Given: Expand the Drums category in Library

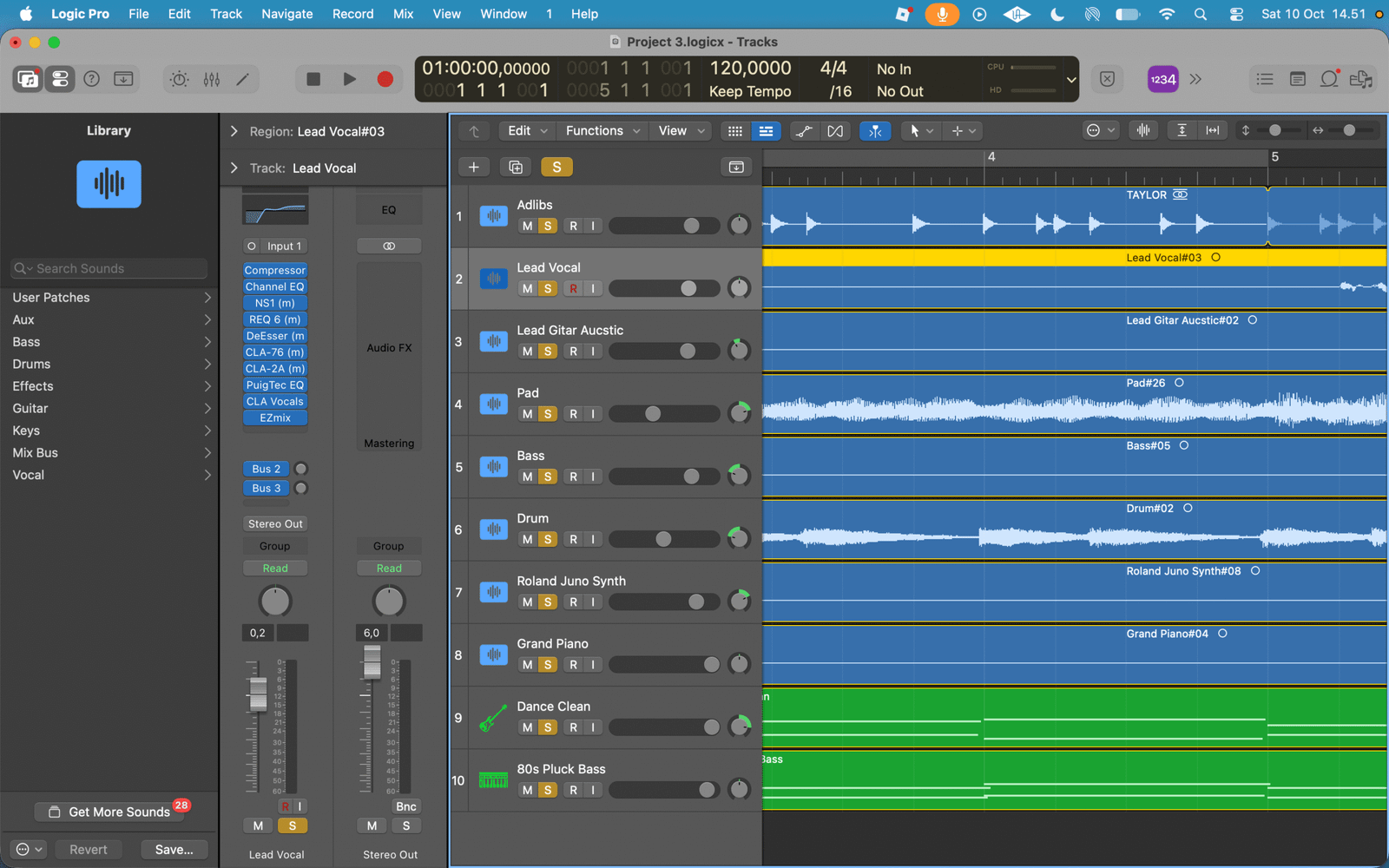Looking at the screenshot, I should tap(110, 364).
